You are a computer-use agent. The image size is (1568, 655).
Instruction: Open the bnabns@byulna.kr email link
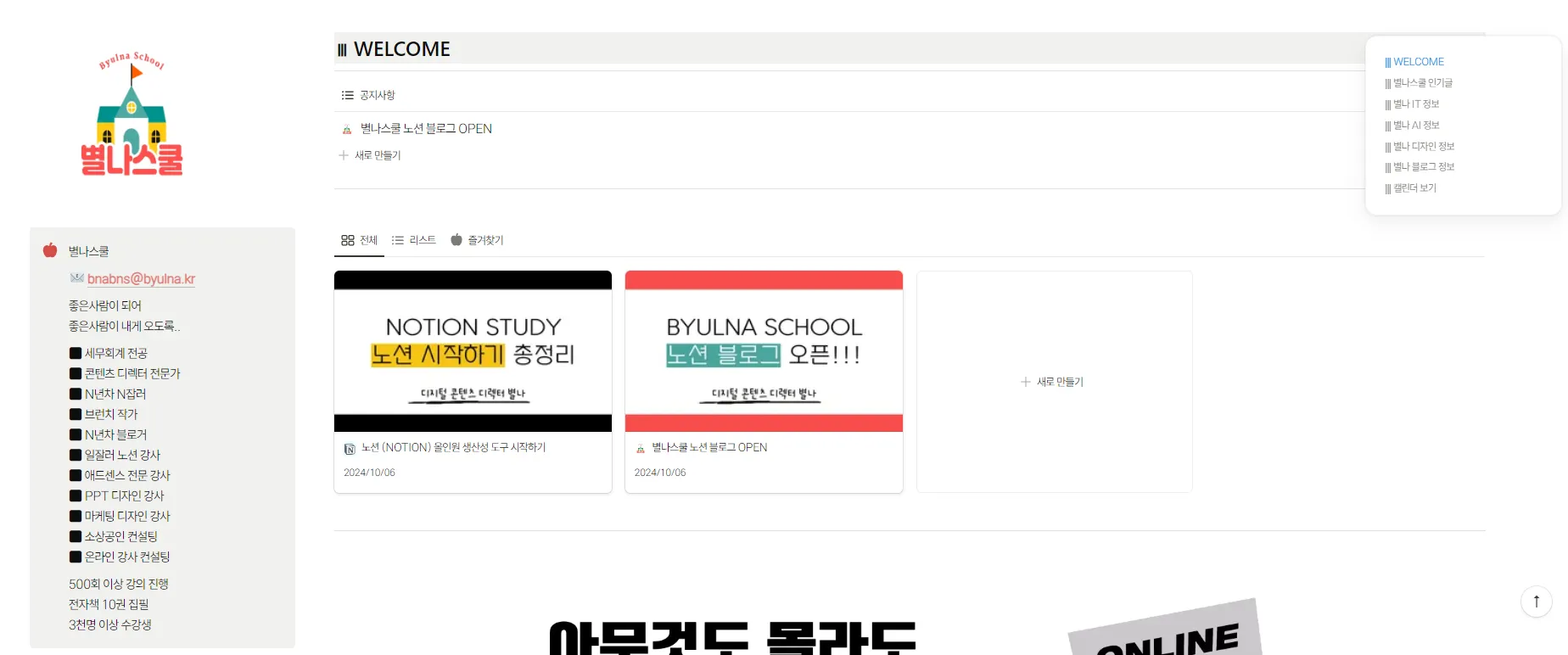[141, 279]
